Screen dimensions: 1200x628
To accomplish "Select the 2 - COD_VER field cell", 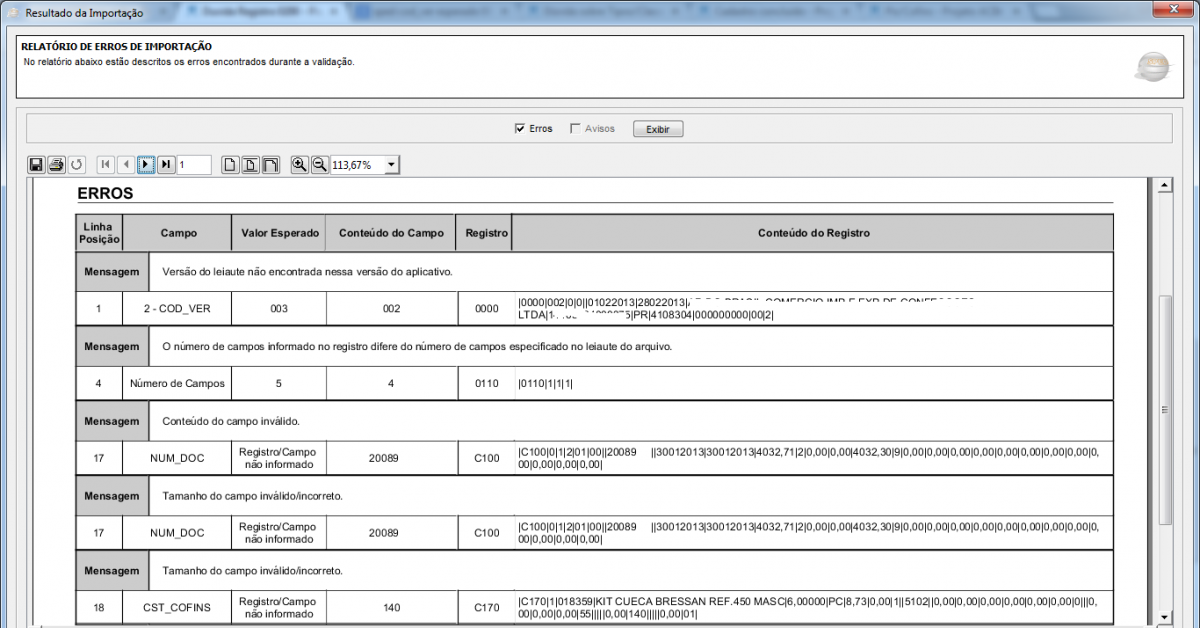I will tap(178, 309).
